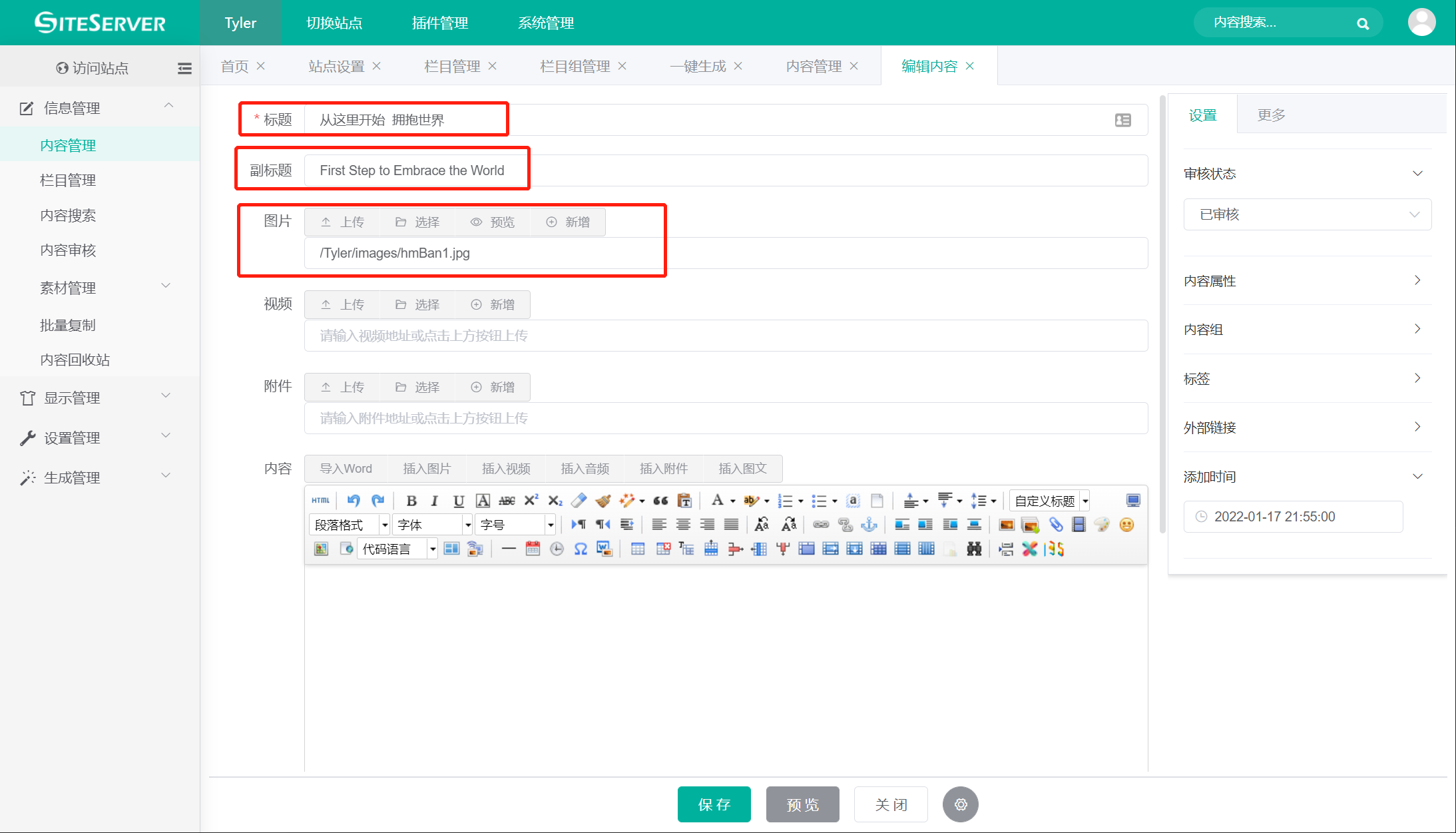Insert special character using omega icon
Viewport: 1456px width, 833px height.
click(581, 549)
